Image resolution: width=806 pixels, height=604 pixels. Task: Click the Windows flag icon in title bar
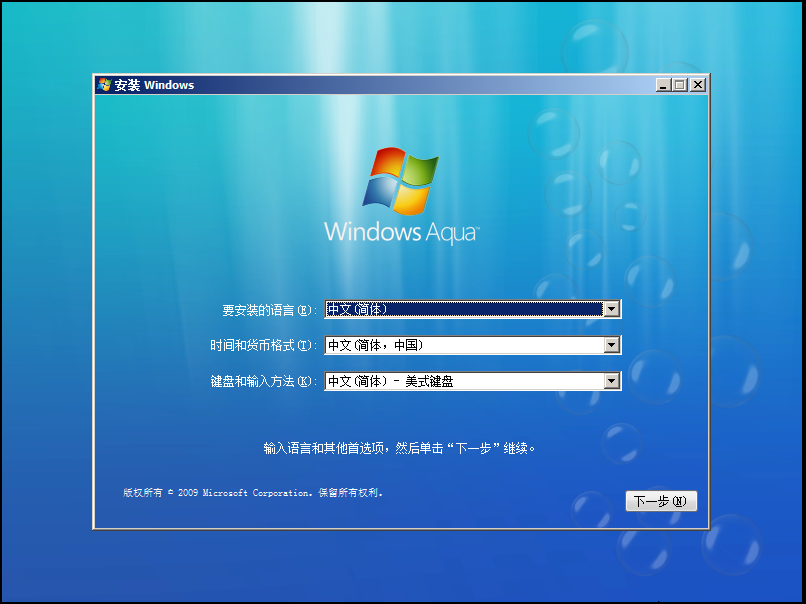tap(105, 85)
